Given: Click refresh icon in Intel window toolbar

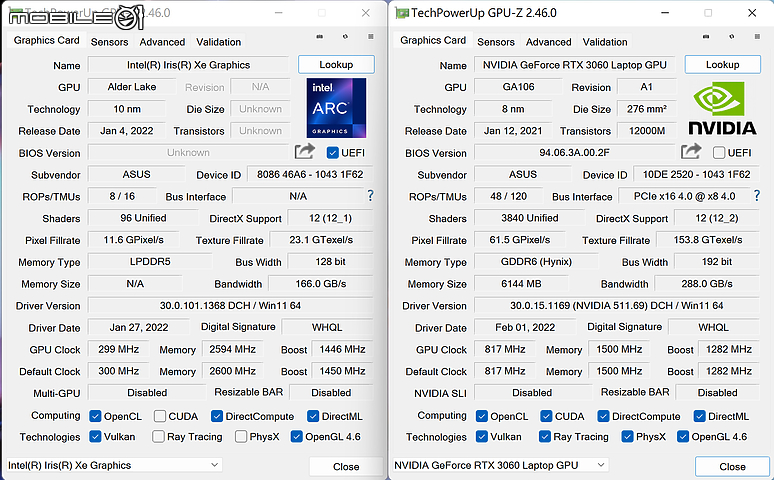Looking at the screenshot, I should click(x=345, y=37).
